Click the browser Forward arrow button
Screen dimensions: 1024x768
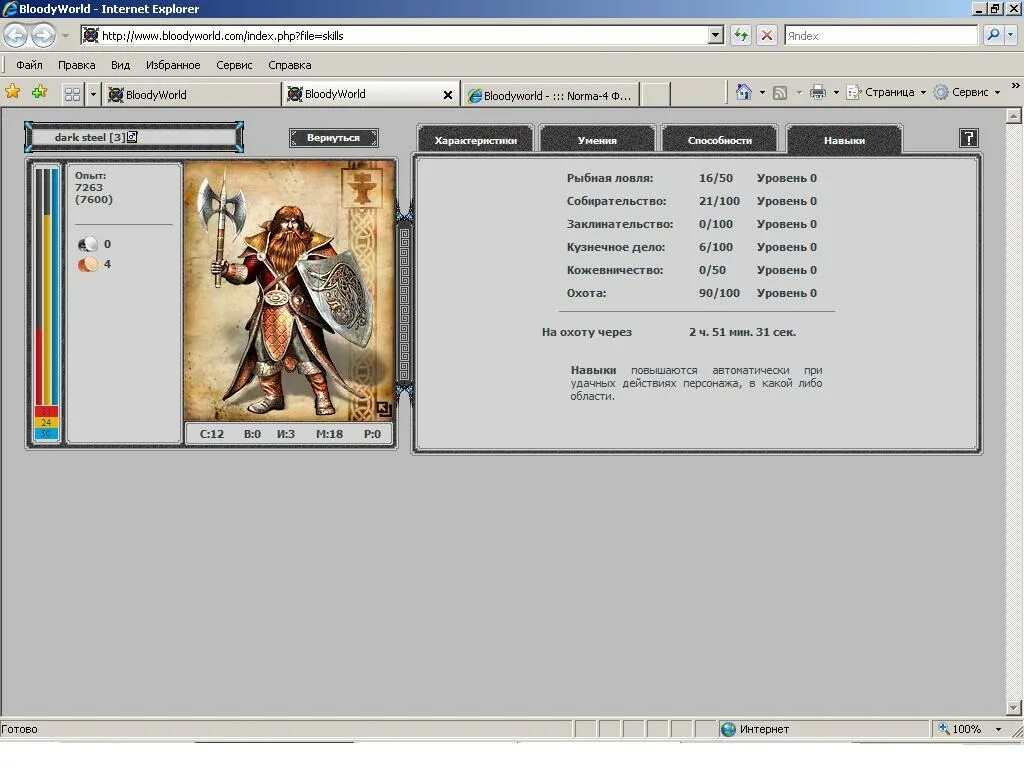coord(42,35)
